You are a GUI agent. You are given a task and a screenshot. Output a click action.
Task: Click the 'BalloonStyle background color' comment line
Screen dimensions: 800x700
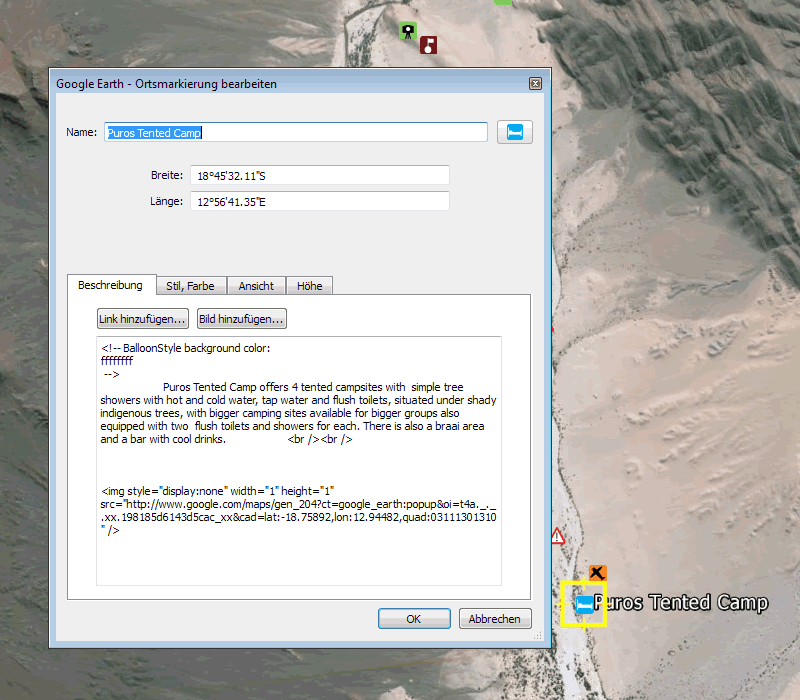[186, 348]
